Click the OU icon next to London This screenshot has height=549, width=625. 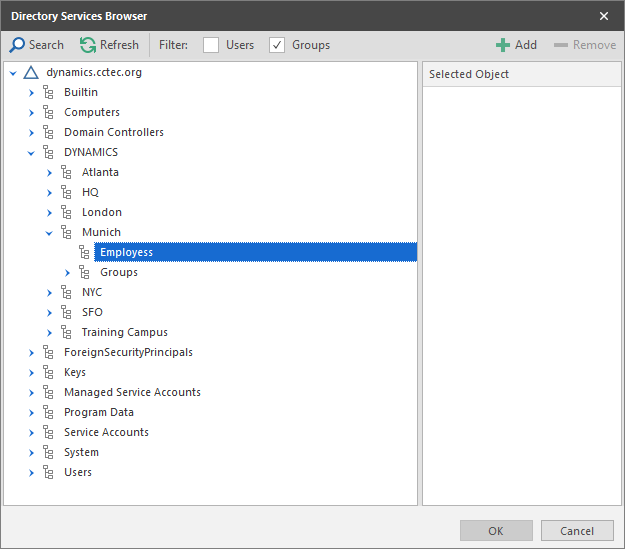[66, 212]
